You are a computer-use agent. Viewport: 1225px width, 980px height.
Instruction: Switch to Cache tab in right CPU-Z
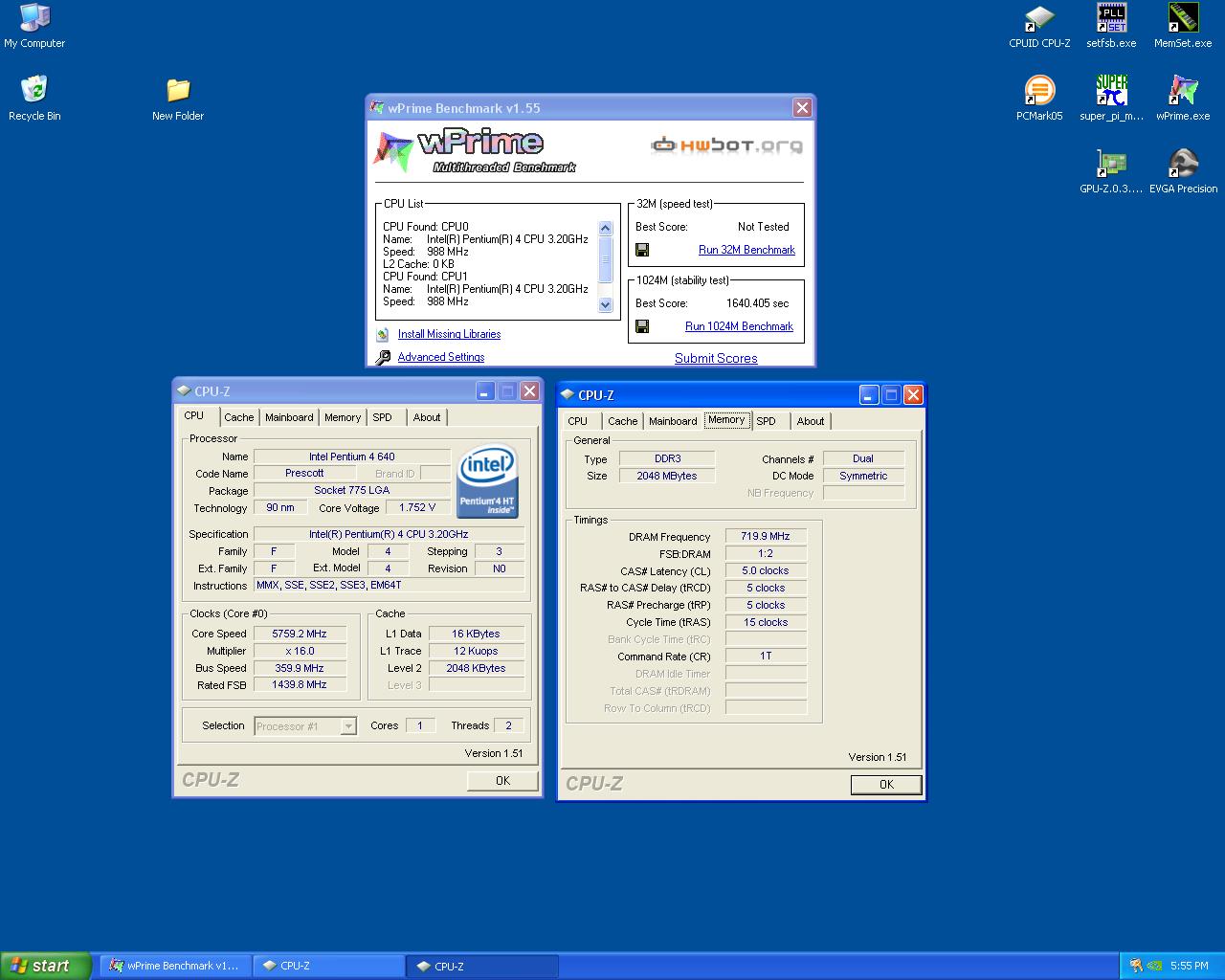coord(622,421)
